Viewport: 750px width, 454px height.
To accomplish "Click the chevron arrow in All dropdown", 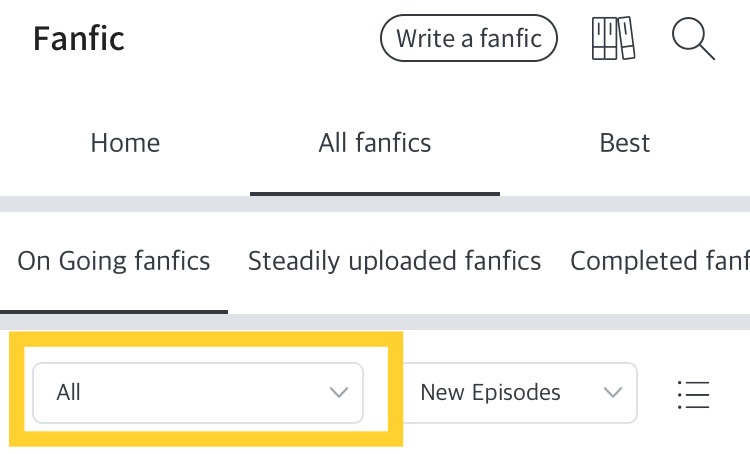I will [x=339, y=393].
